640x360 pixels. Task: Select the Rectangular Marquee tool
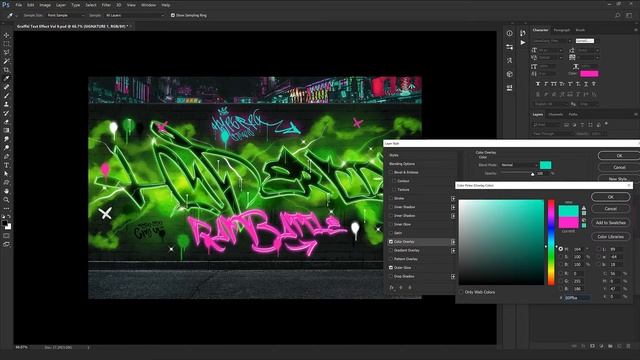click(x=7, y=44)
